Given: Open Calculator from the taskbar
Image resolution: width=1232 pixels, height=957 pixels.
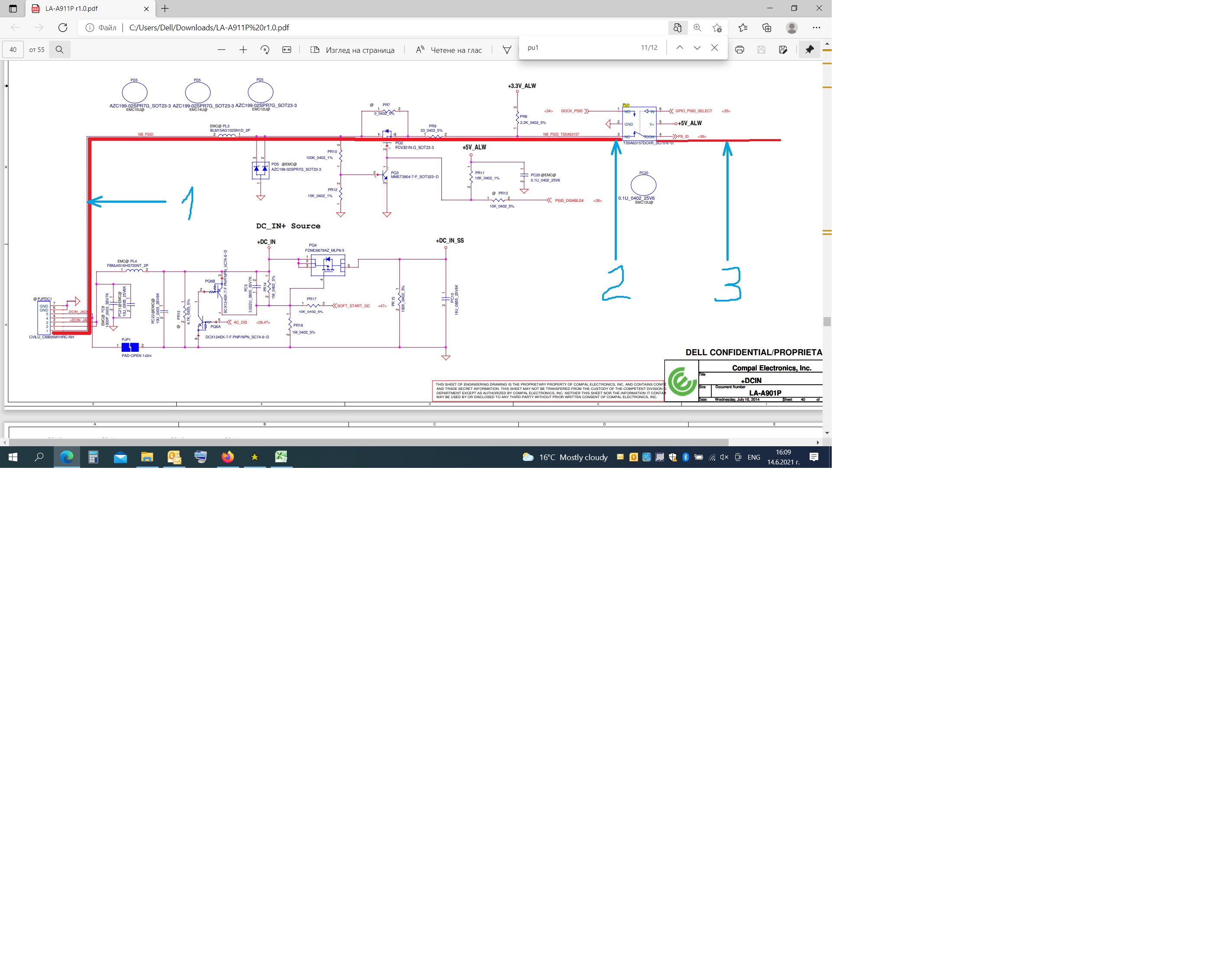Looking at the screenshot, I should (x=94, y=457).
